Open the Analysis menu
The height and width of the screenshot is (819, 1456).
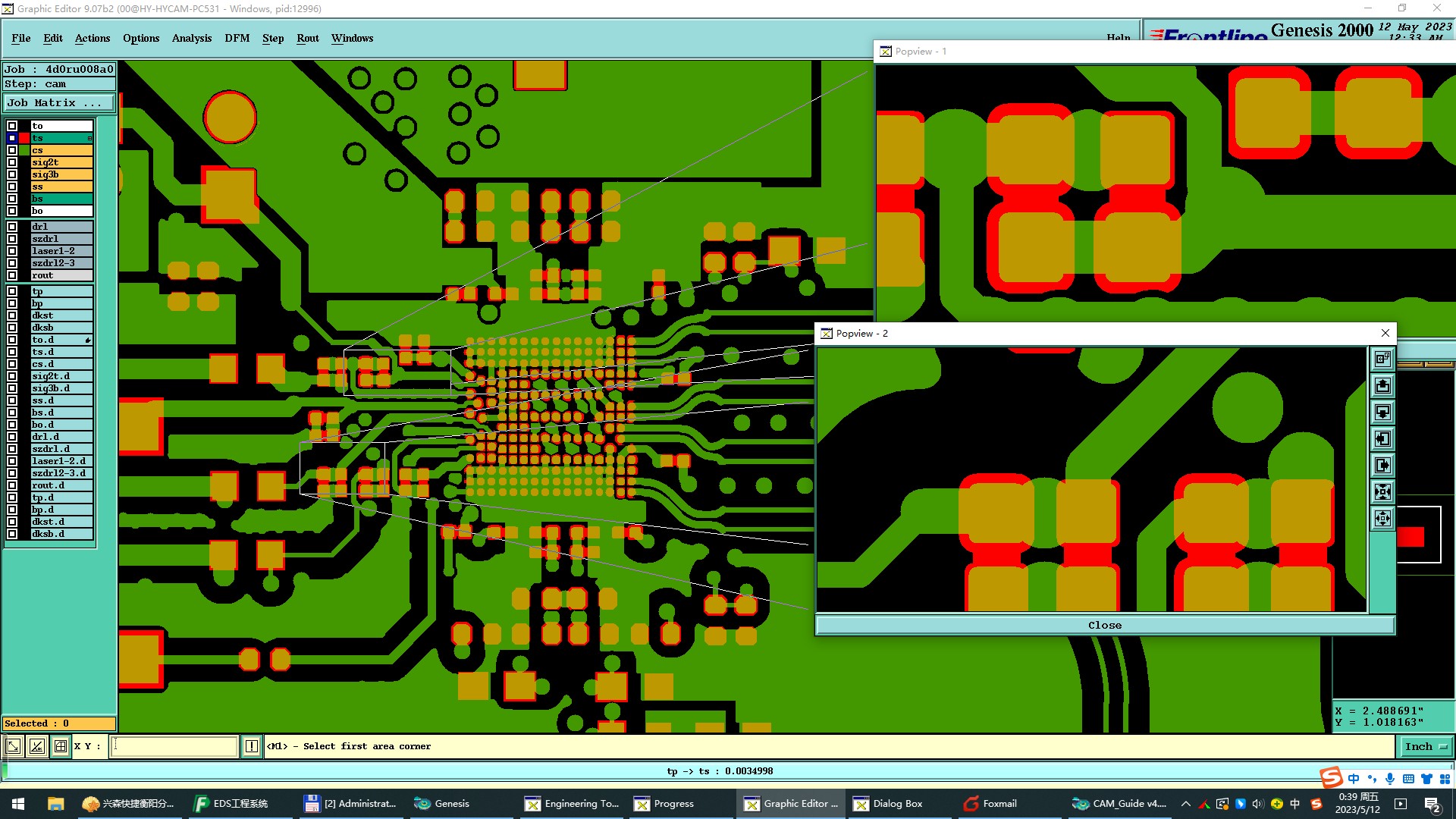[x=191, y=38]
